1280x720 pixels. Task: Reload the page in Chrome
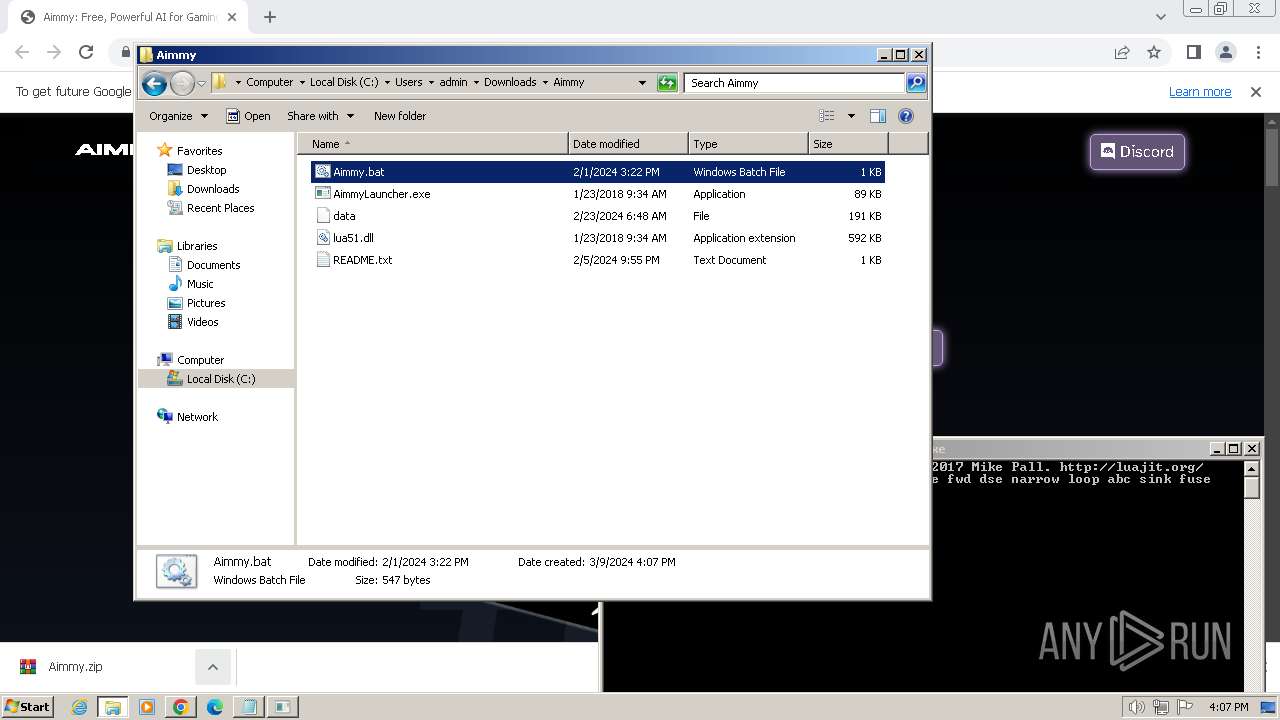[x=86, y=52]
